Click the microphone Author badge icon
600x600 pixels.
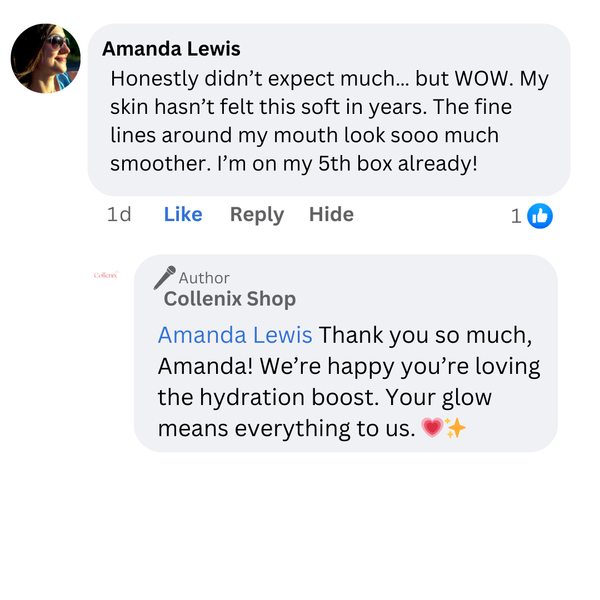click(165, 277)
